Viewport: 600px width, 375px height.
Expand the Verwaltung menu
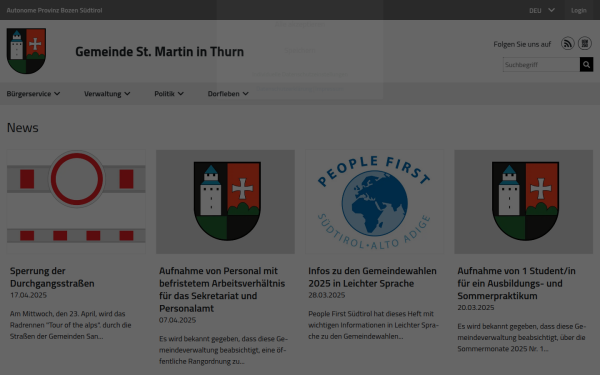pyautogui.click(x=107, y=94)
